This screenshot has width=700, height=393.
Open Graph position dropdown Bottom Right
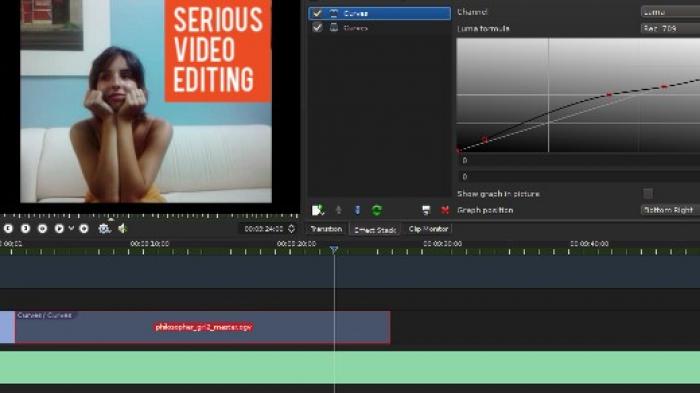click(x=670, y=210)
